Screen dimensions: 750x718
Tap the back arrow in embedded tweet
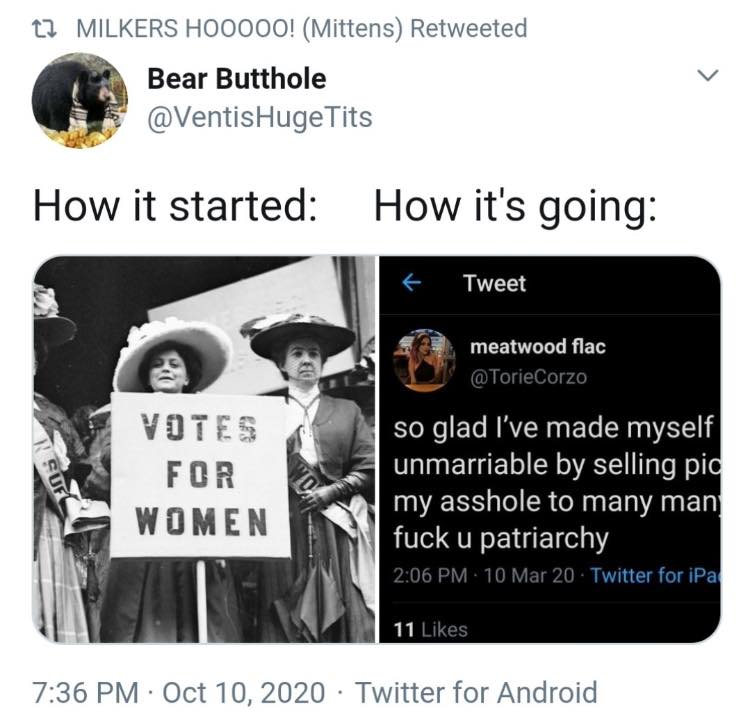coord(411,283)
